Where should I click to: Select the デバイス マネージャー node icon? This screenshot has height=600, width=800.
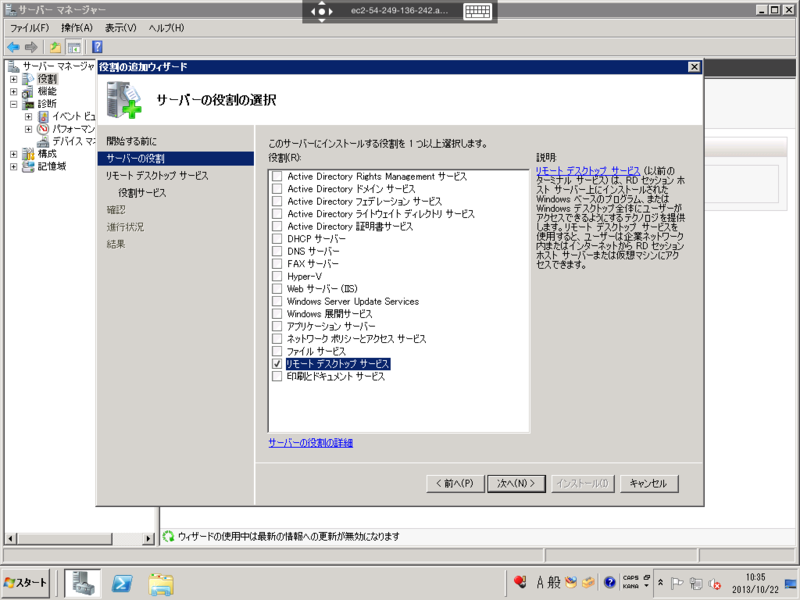click(x=43, y=141)
